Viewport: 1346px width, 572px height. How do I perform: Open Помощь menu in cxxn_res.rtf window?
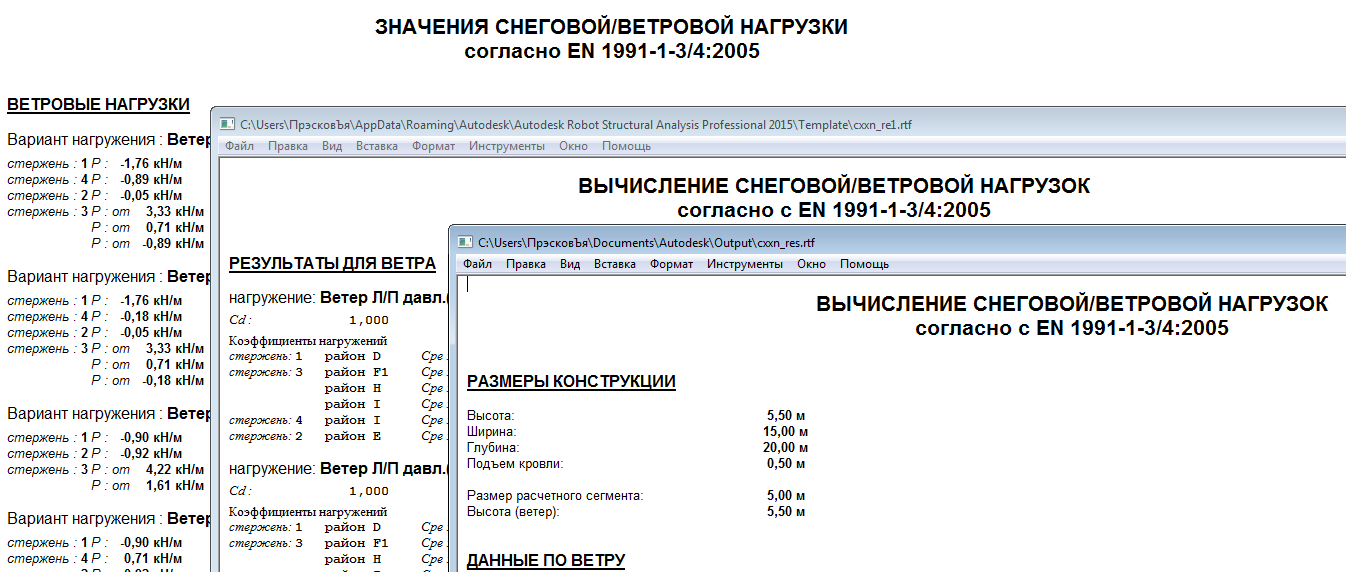coord(864,264)
